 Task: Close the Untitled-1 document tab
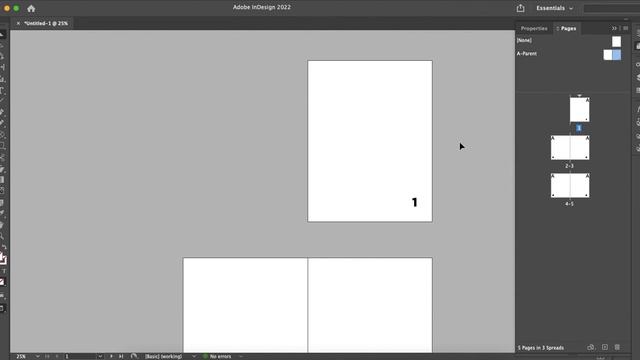pyautogui.click(x=18, y=23)
